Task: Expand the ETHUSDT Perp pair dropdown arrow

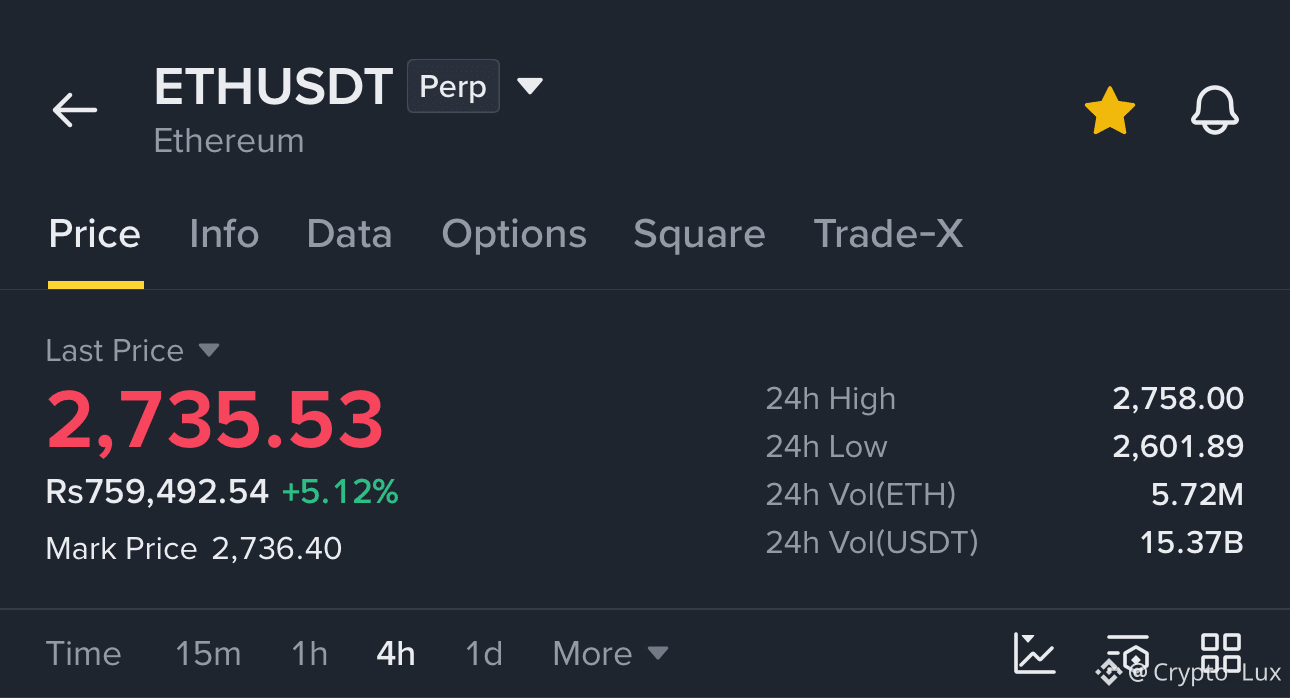Action: (530, 86)
